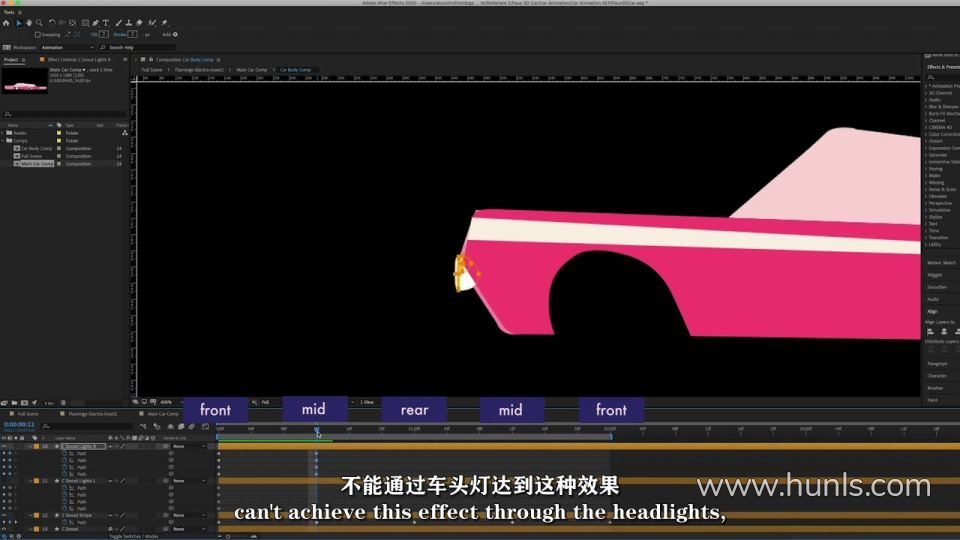
Task: Expand the Assets folder in Project panel
Action: point(3,133)
